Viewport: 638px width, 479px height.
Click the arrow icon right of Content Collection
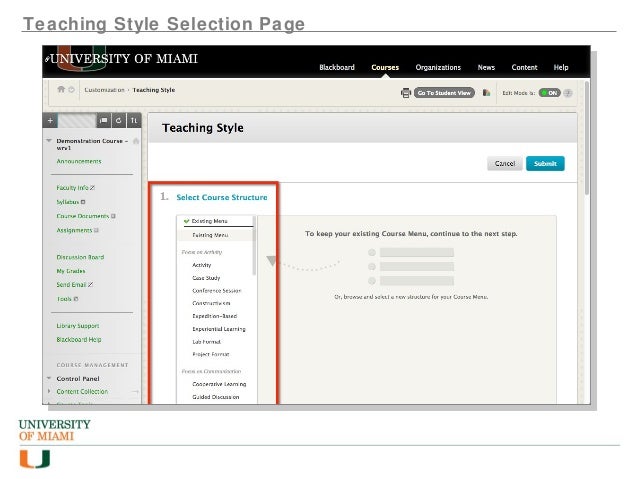(x=135, y=392)
